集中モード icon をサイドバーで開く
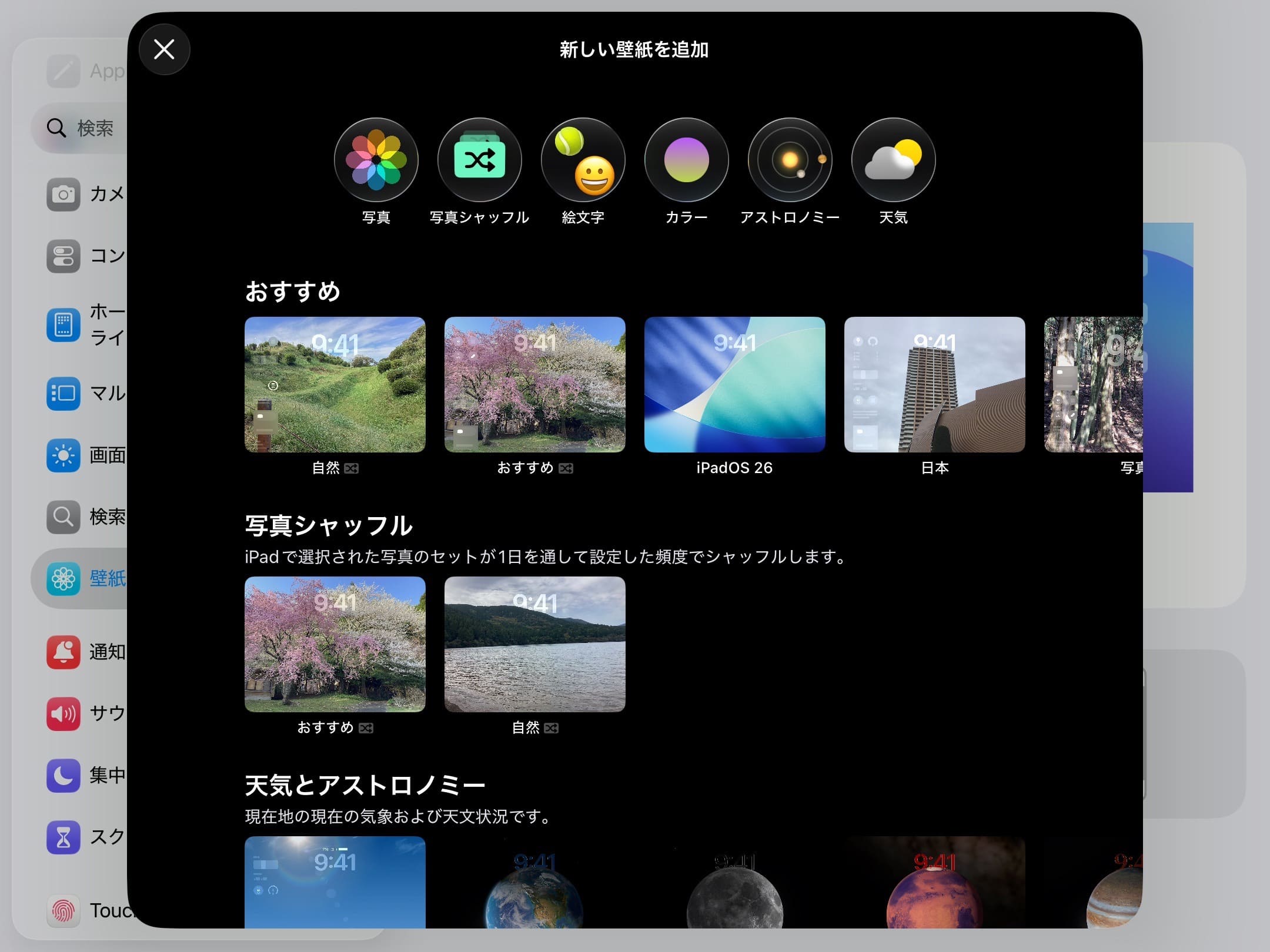This screenshot has height=952, width=1270. click(x=63, y=776)
